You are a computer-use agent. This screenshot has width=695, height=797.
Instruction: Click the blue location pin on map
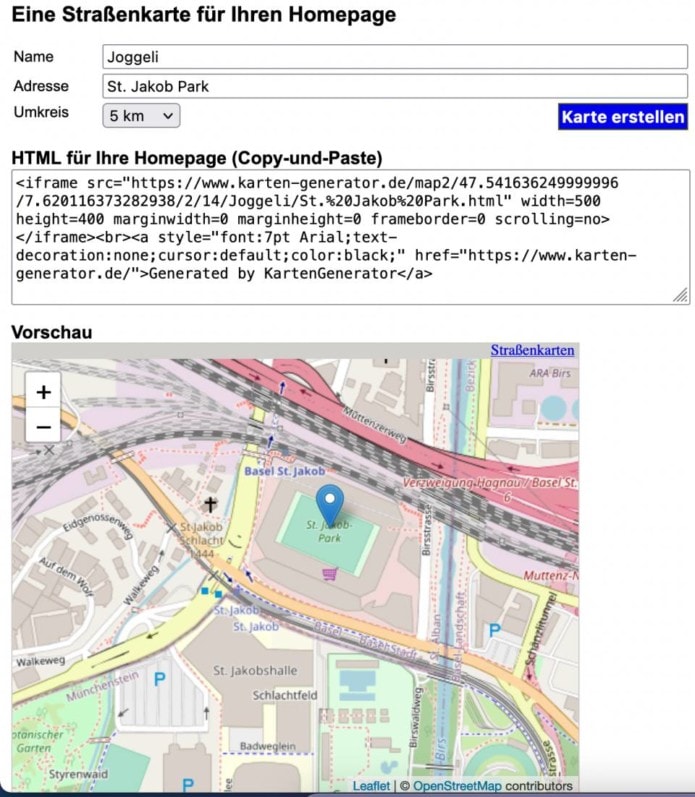click(x=329, y=503)
